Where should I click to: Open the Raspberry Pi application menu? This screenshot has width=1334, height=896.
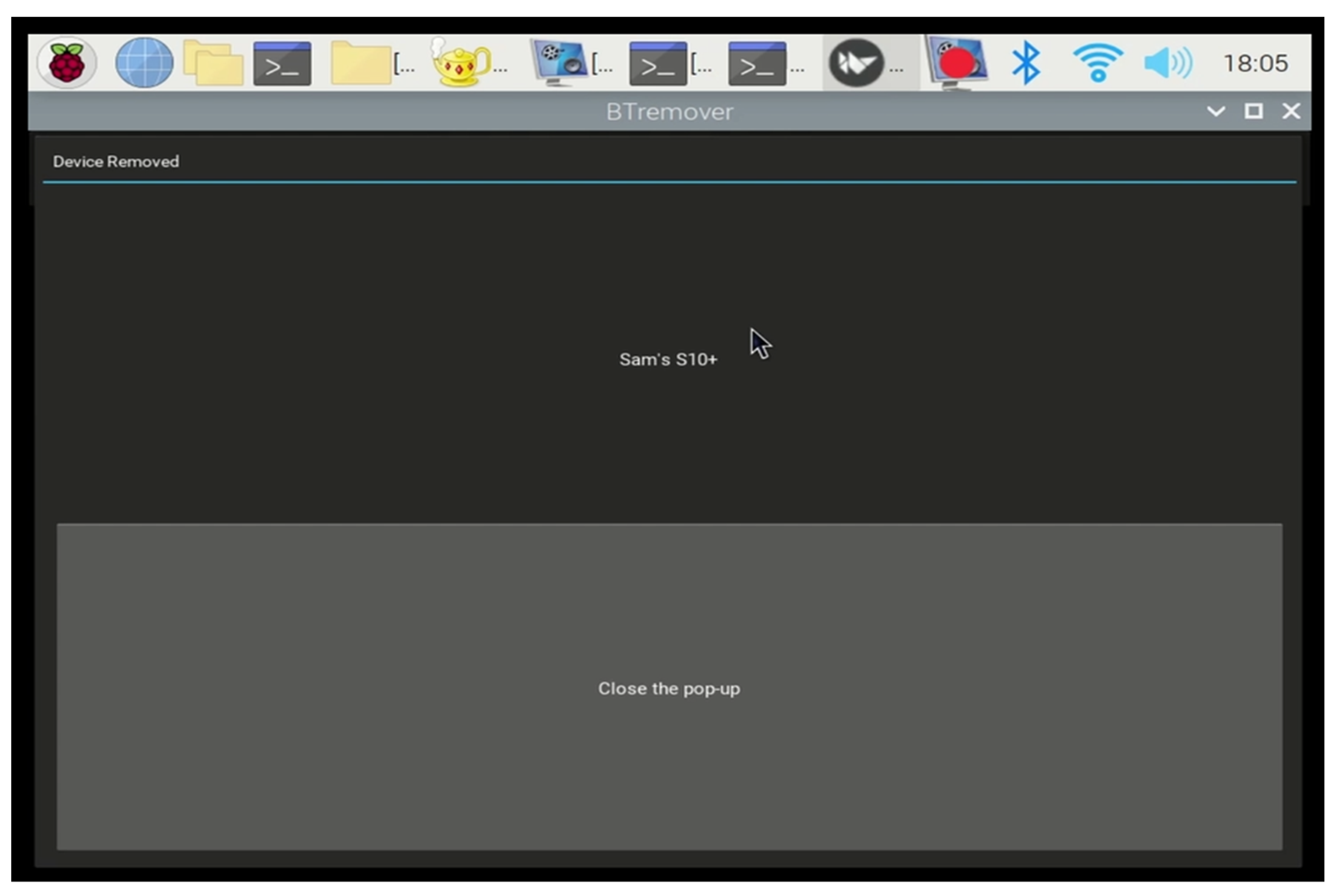[x=66, y=63]
